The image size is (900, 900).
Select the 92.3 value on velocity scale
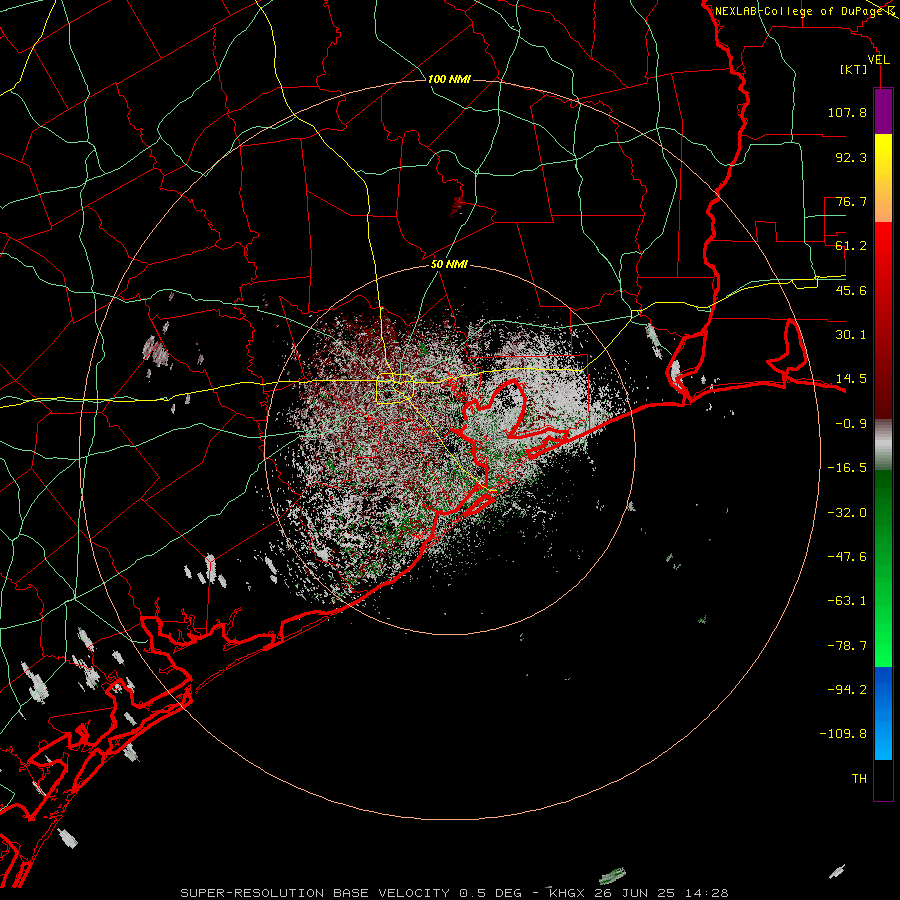tap(851, 157)
